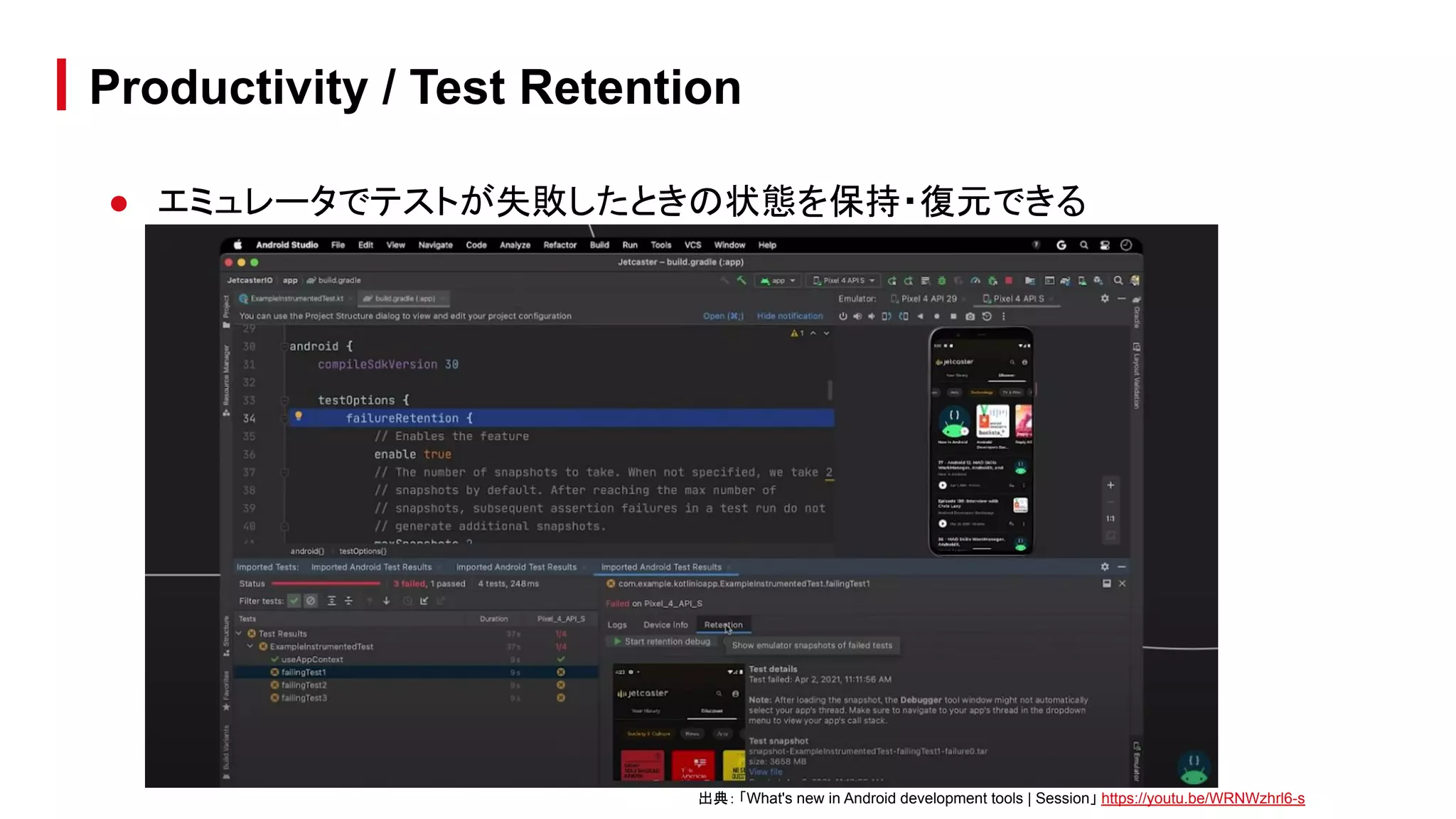Image resolution: width=1456 pixels, height=819 pixels.
Task: Collapse the Test Results tree node
Action: click(x=239, y=634)
